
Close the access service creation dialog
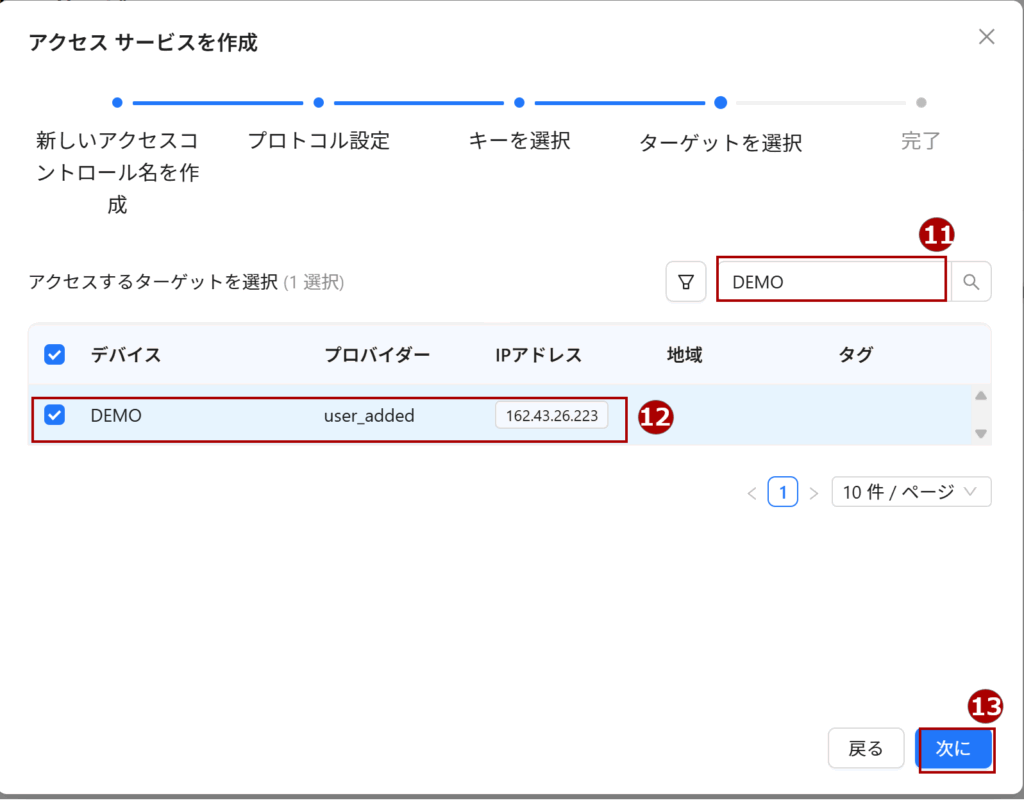click(x=986, y=37)
